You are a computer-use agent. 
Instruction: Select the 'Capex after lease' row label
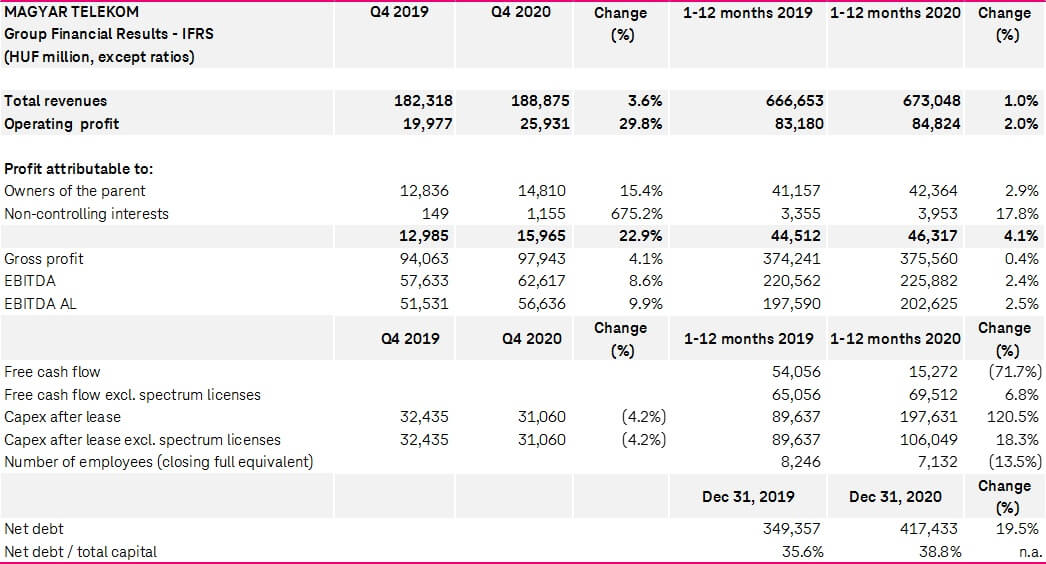[x=62, y=417]
